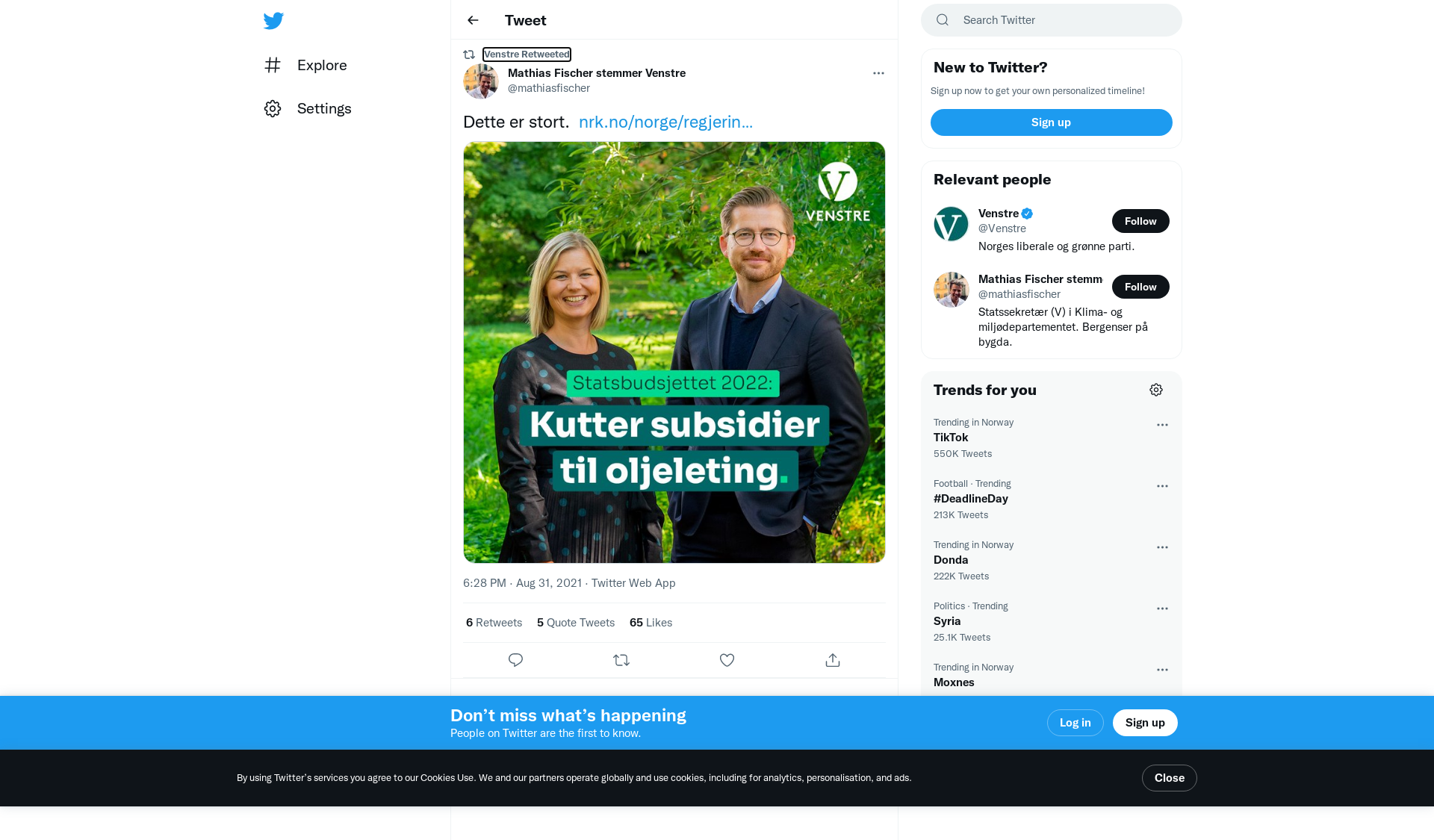This screenshot has height=840, width=1434.
Task: Click the Twitter bird logo
Action: 273,20
